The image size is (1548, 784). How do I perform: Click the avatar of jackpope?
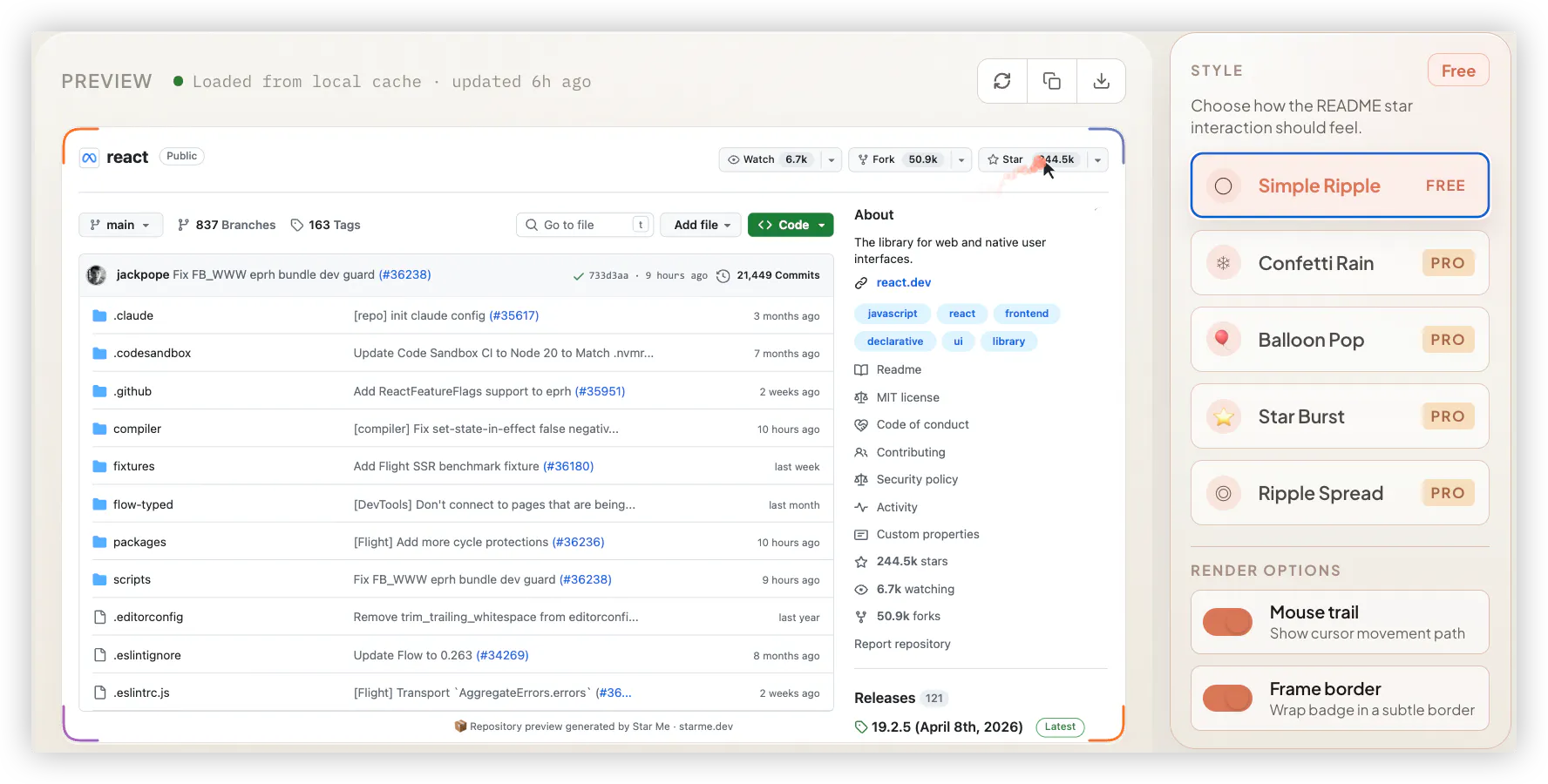point(97,275)
